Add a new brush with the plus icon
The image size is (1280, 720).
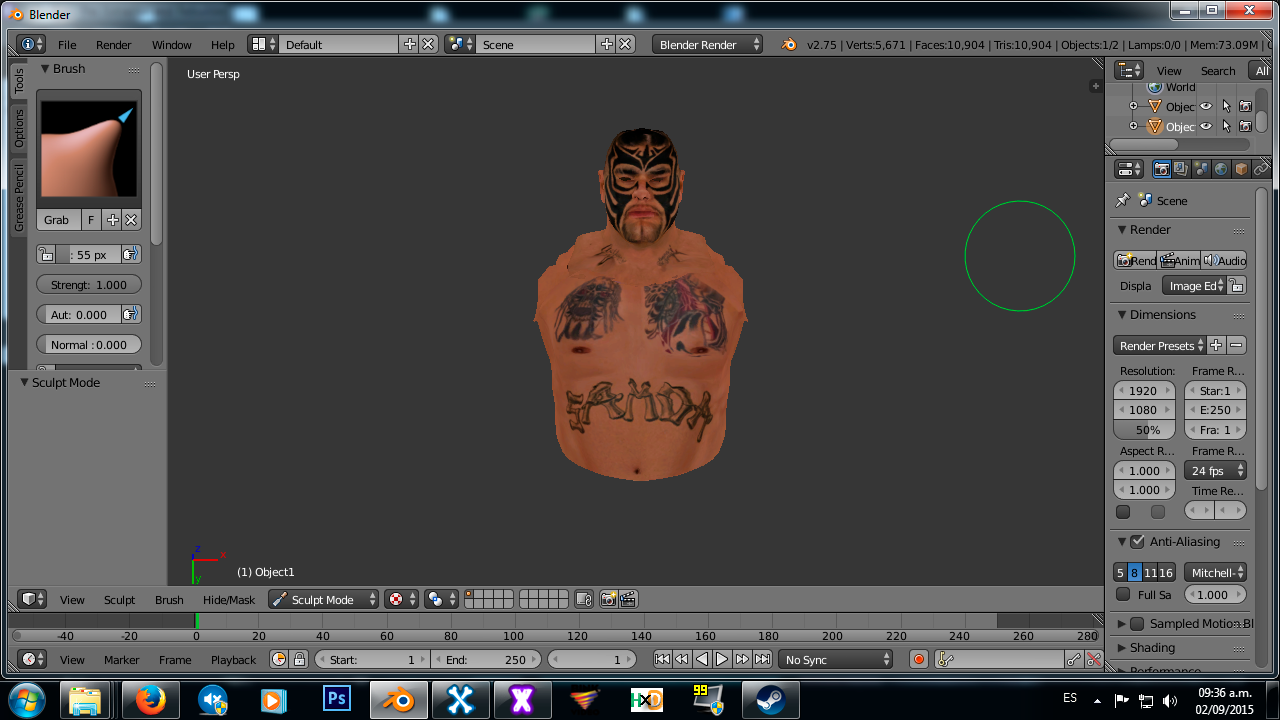click(113, 220)
